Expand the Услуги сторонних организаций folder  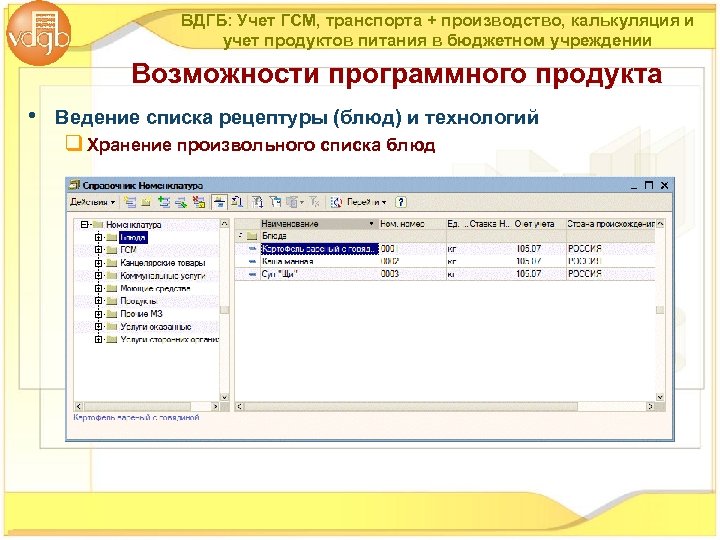[x=98, y=340]
